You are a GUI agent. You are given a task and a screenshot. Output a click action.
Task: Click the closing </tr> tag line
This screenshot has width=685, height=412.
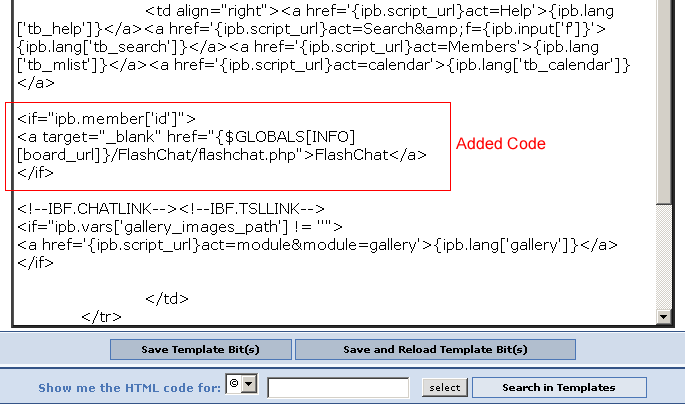(x=101, y=317)
